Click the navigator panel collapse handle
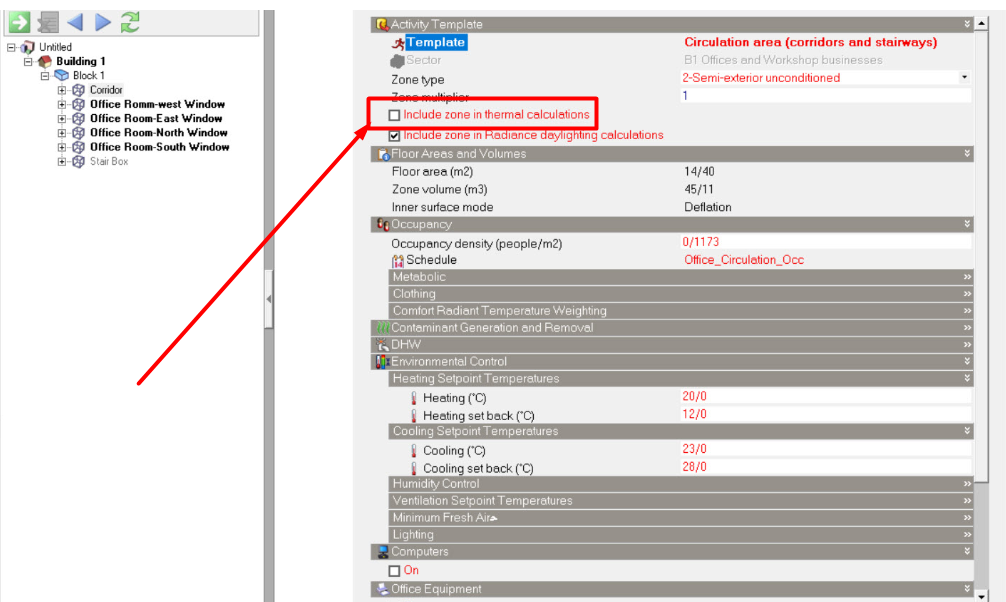The height and width of the screenshot is (602, 1006). (x=269, y=299)
